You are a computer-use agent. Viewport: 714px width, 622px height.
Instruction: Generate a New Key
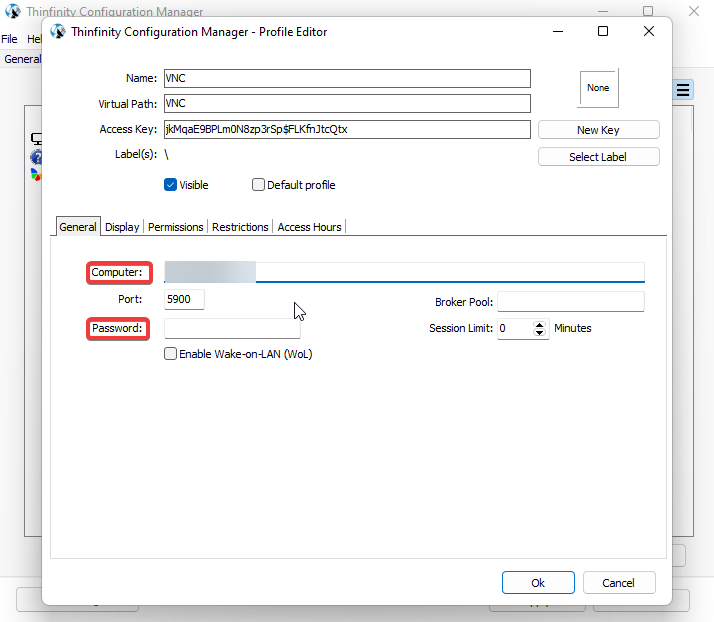(x=598, y=130)
